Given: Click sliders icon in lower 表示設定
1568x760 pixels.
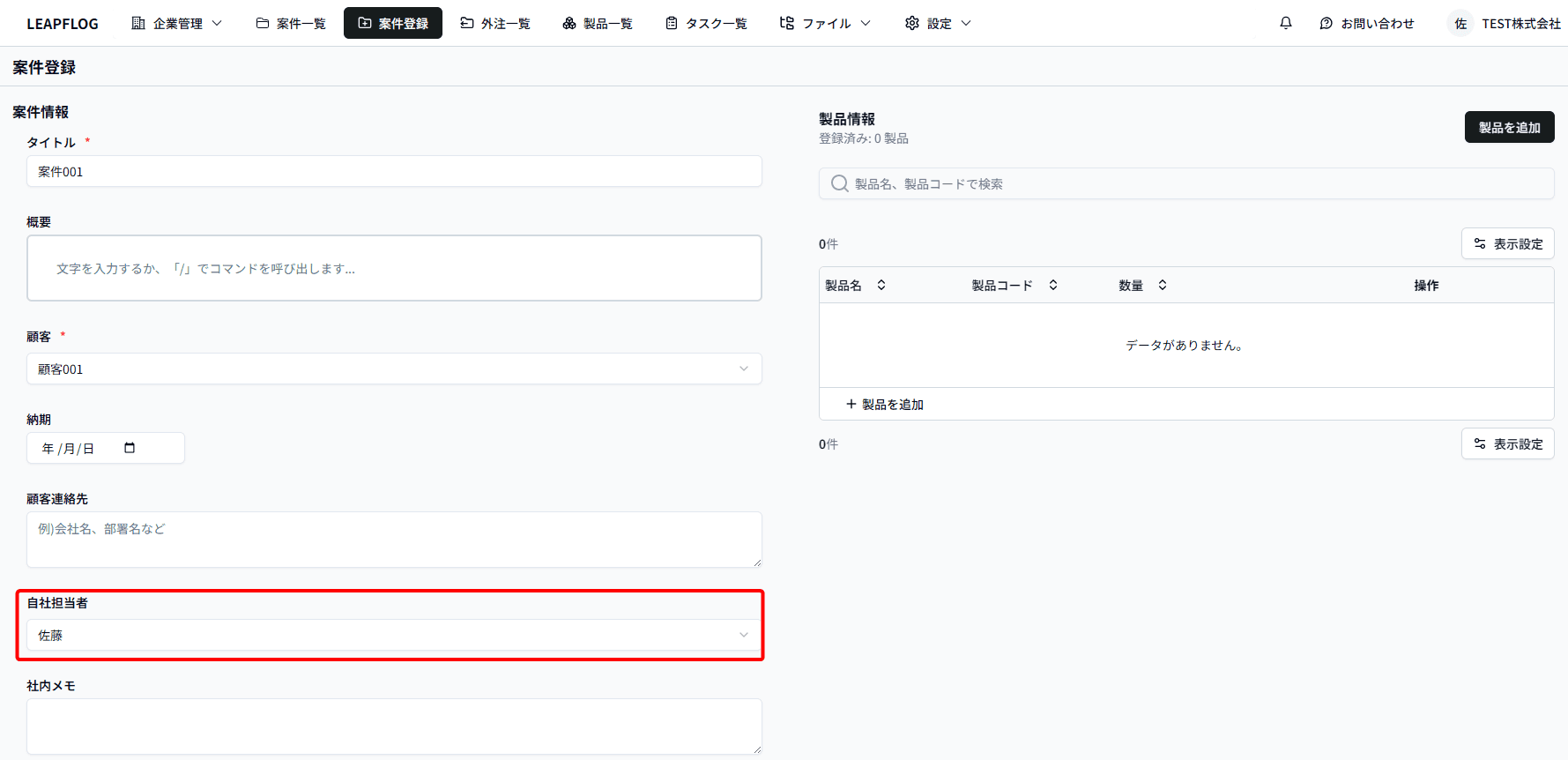Looking at the screenshot, I should 1480,443.
